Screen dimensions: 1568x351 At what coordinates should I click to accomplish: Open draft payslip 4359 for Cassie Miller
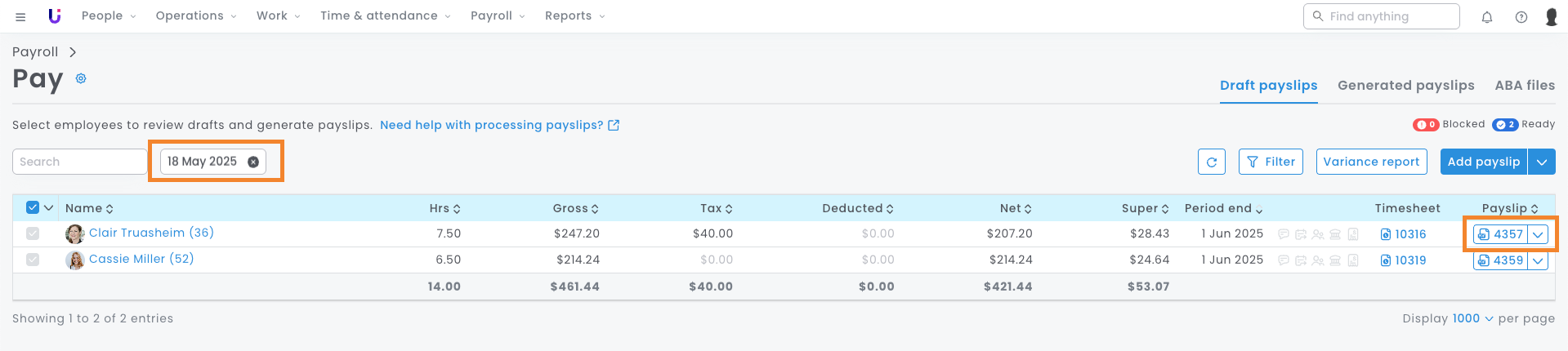pyautogui.click(x=1500, y=260)
